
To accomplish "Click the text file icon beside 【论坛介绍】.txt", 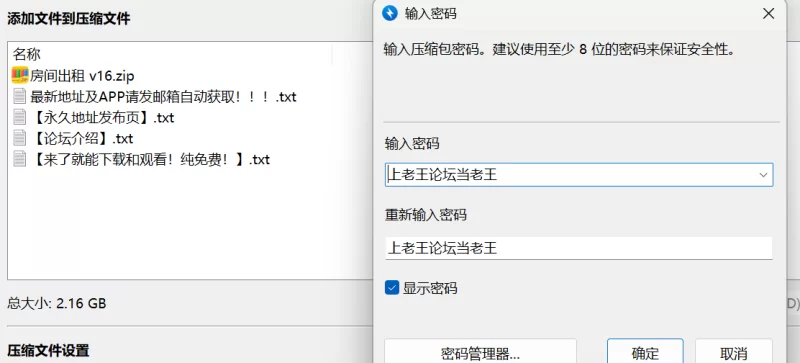I will [19, 138].
